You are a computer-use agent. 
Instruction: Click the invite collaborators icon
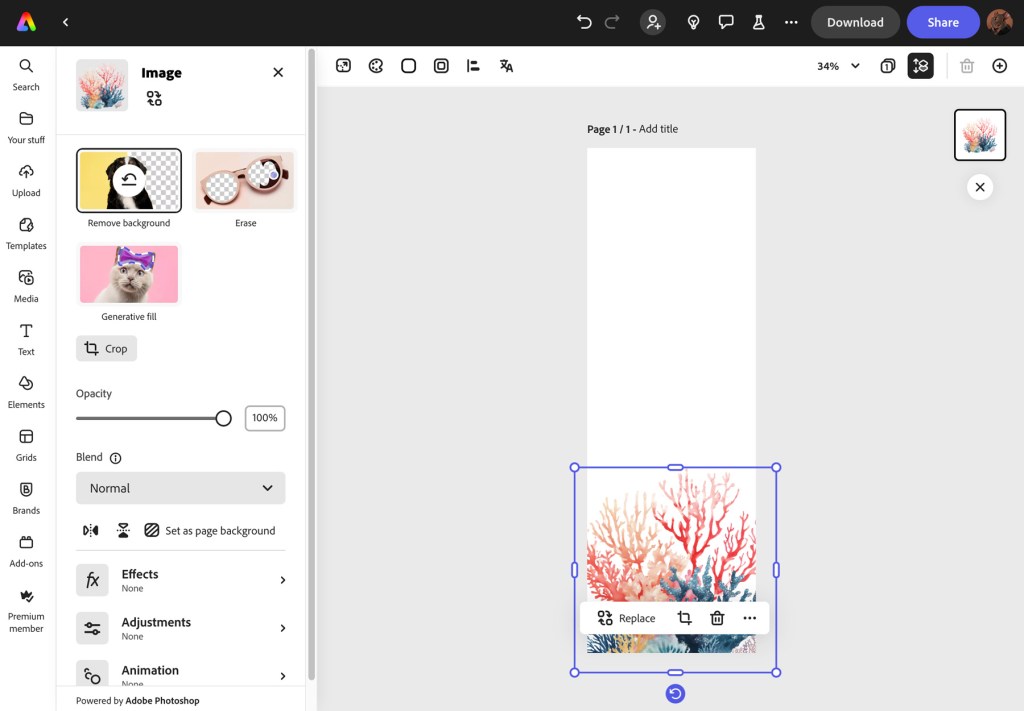pos(653,22)
